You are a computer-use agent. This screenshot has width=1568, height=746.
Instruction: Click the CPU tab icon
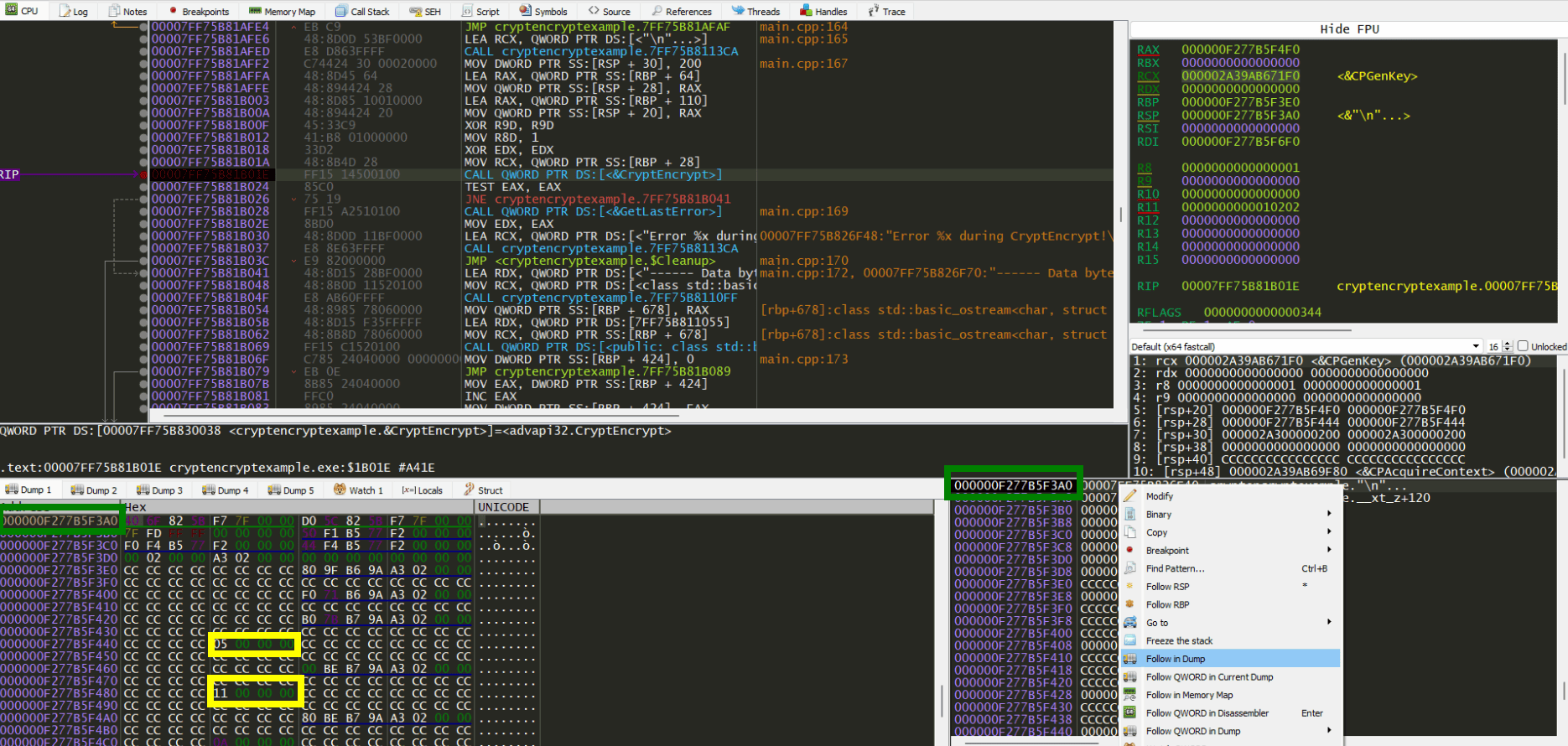[11, 10]
